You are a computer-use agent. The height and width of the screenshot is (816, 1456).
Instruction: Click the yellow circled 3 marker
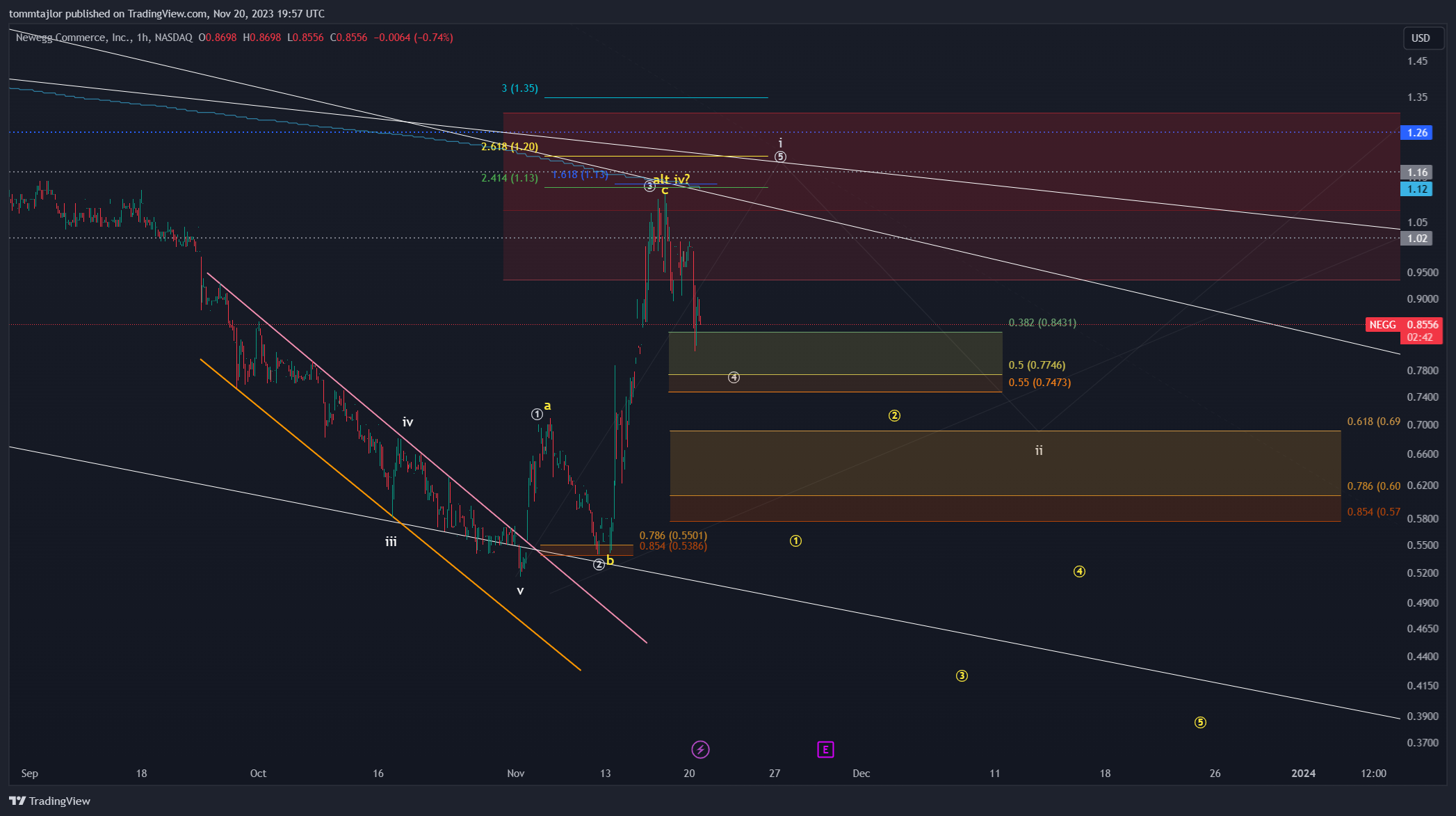(962, 675)
